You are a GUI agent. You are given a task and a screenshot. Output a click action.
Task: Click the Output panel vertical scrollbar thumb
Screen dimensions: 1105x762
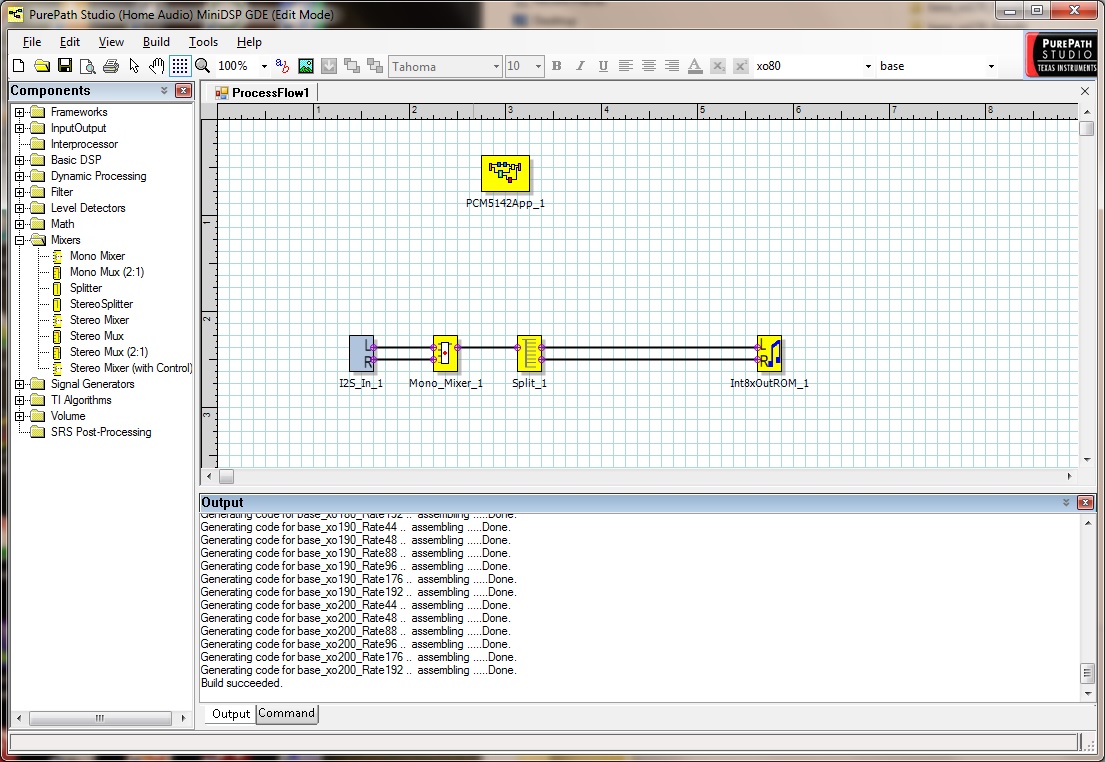(1087, 672)
